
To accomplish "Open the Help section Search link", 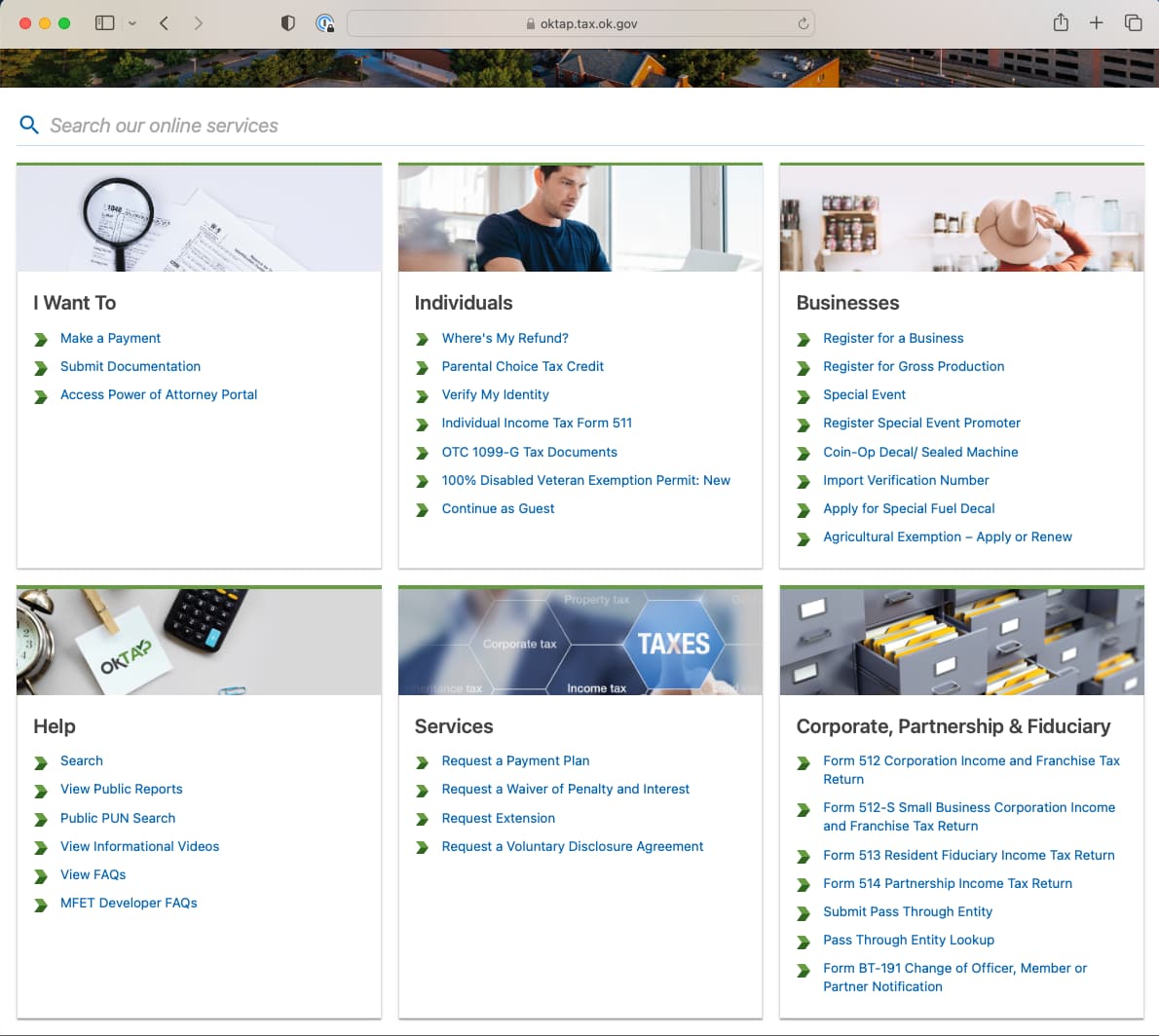I will pyautogui.click(x=81, y=760).
